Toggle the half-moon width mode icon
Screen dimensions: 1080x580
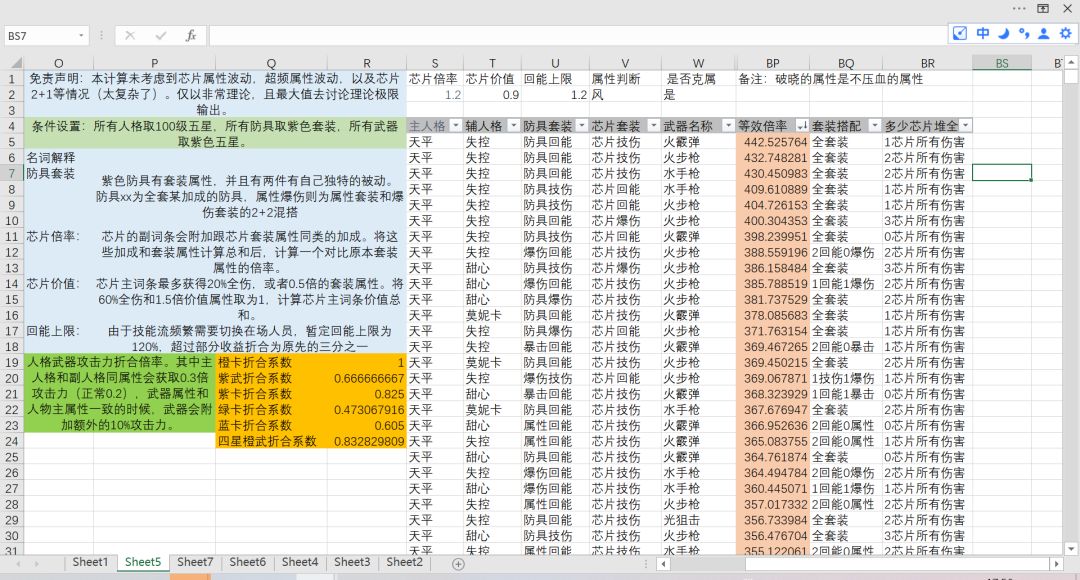(1004, 33)
